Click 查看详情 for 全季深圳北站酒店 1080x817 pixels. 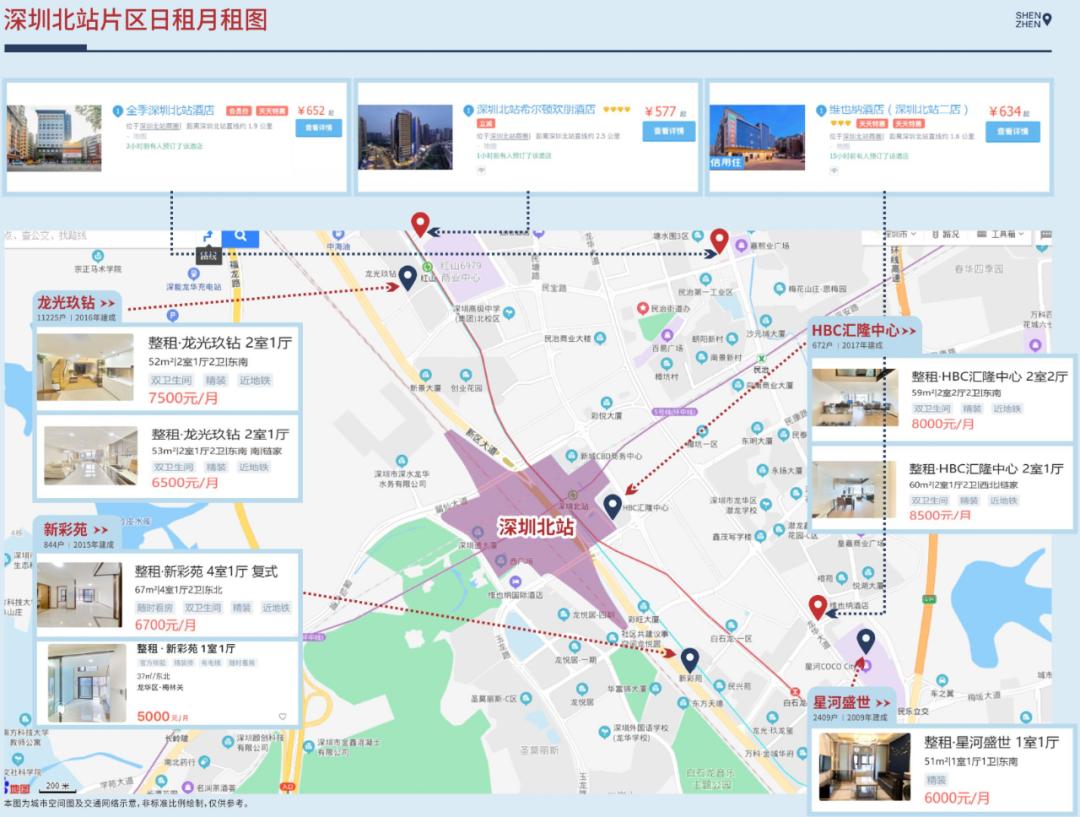click(x=319, y=128)
